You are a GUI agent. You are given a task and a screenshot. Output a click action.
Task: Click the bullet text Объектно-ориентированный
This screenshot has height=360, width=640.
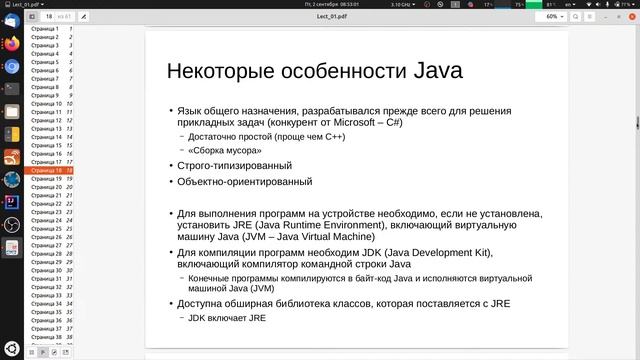coord(244,181)
